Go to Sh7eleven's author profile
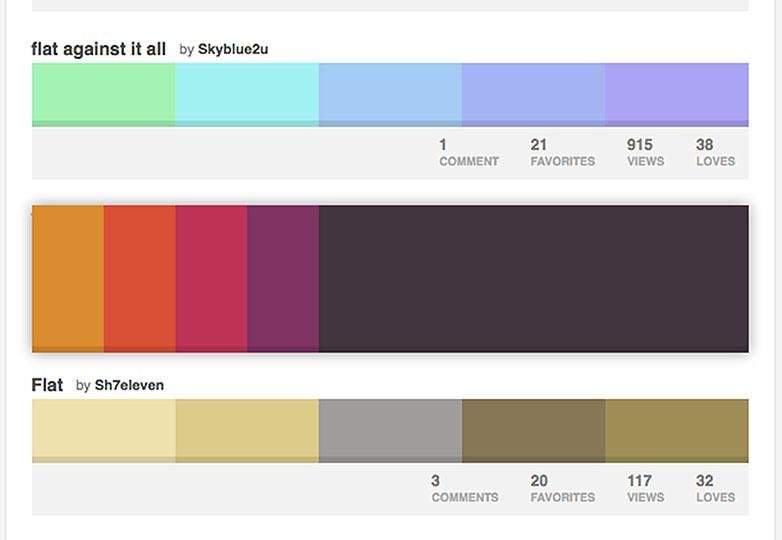This screenshot has width=782, height=540. (129, 385)
